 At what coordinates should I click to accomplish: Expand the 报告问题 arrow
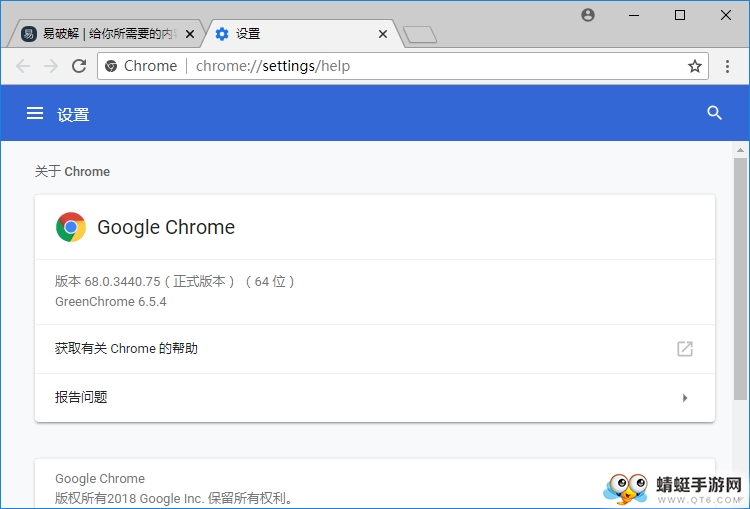coord(685,398)
